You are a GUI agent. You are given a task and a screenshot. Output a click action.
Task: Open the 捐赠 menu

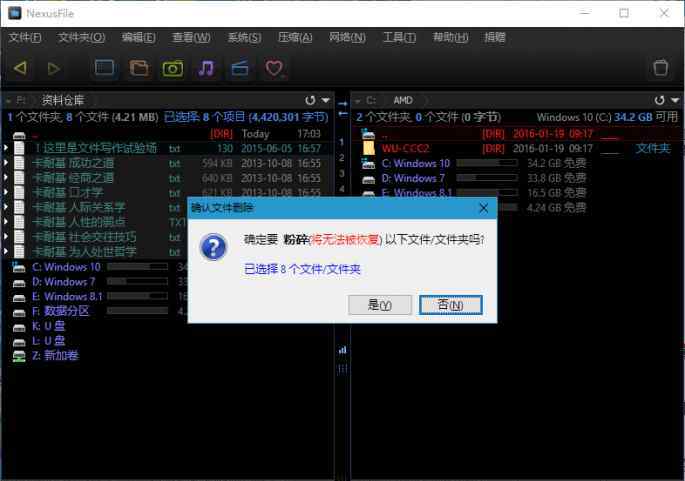(495, 38)
